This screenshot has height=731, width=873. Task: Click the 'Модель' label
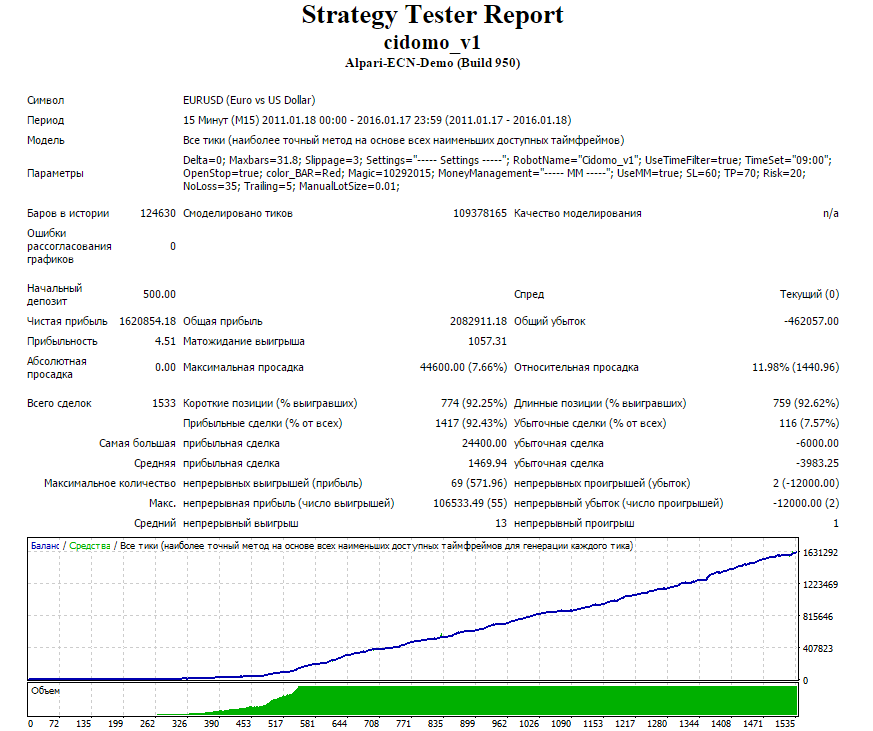point(46,140)
